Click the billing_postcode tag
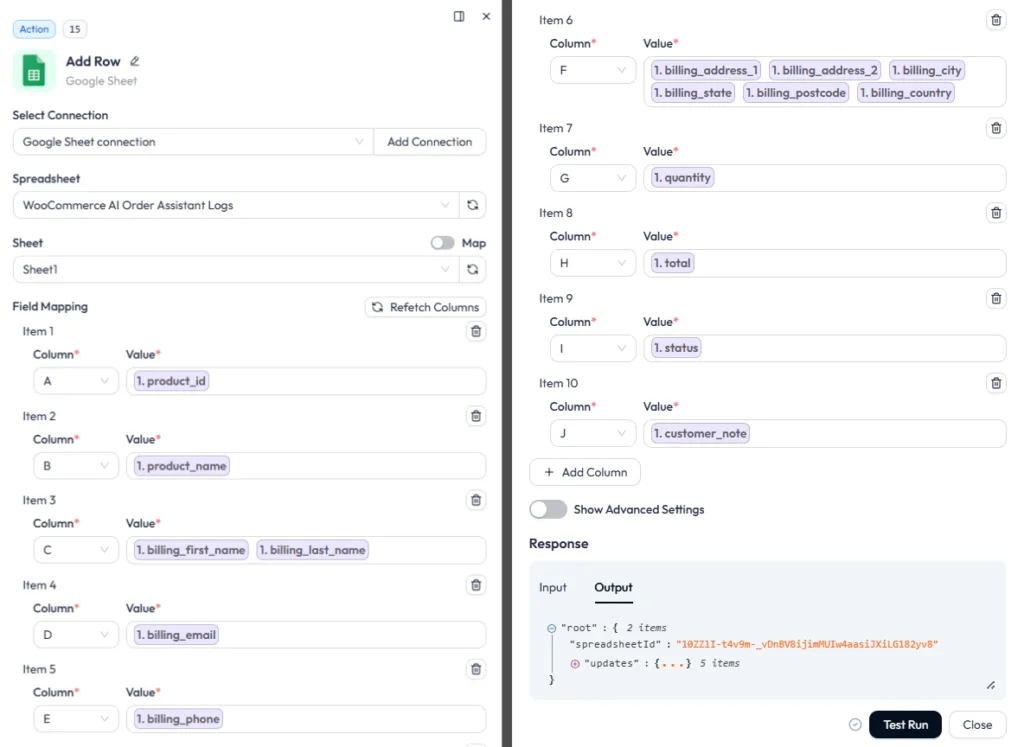The width and height of the screenshot is (1024, 747). (795, 93)
